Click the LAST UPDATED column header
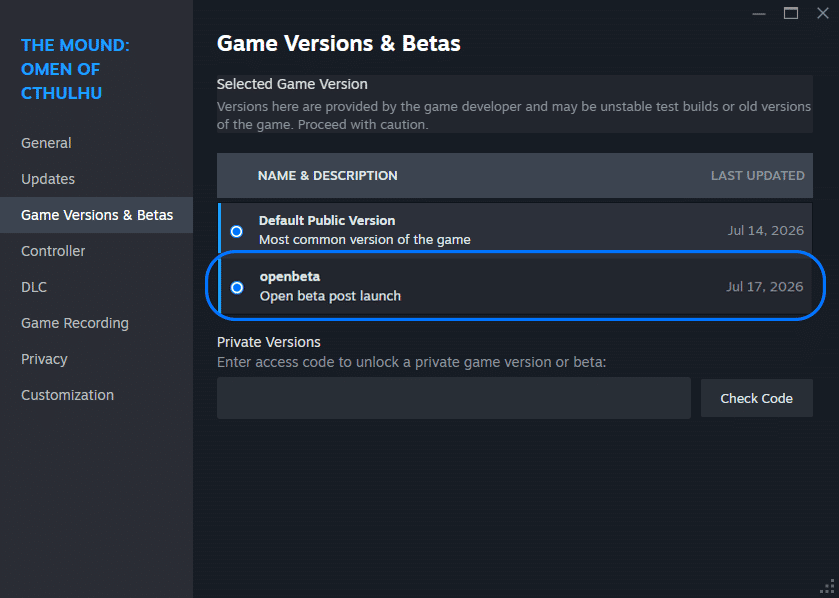Image resolution: width=839 pixels, height=598 pixels. tap(758, 176)
